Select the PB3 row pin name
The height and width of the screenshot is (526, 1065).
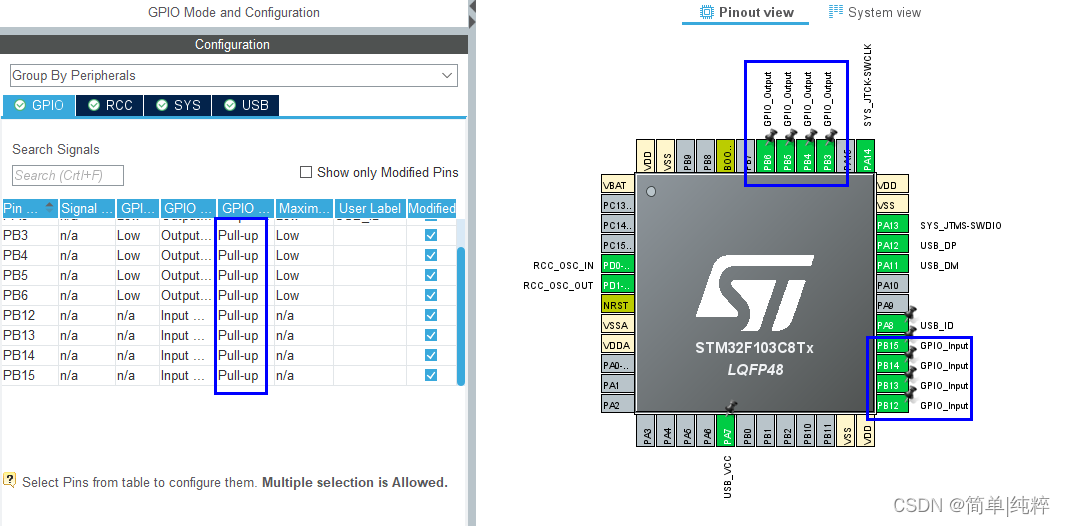(15, 235)
